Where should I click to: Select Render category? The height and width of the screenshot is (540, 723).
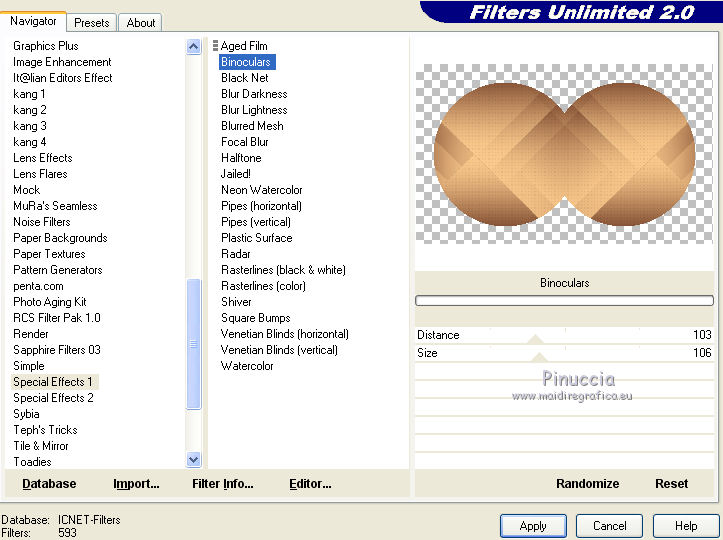[x=30, y=334]
